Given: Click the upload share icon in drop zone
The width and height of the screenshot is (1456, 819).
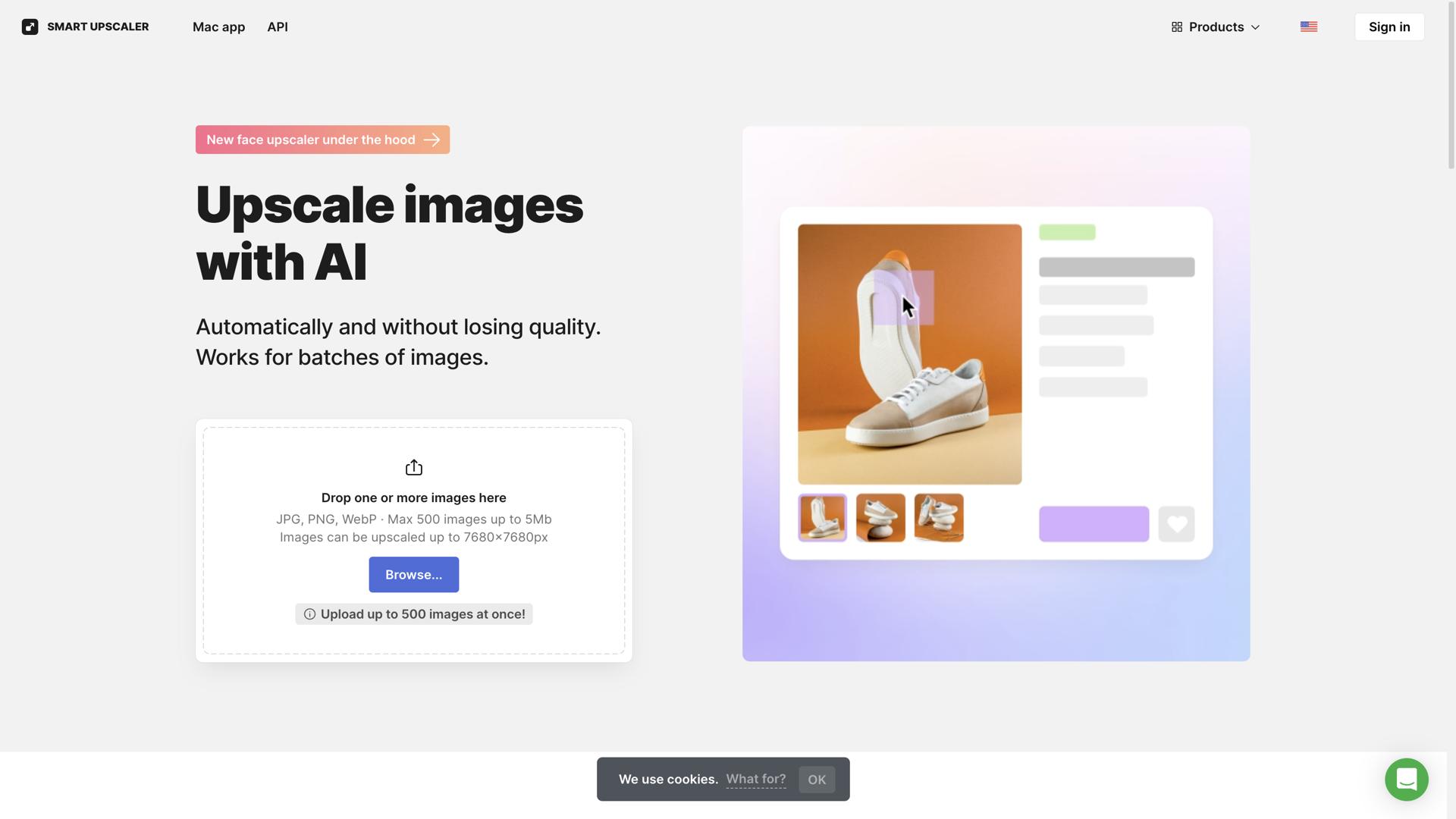Looking at the screenshot, I should (x=414, y=468).
